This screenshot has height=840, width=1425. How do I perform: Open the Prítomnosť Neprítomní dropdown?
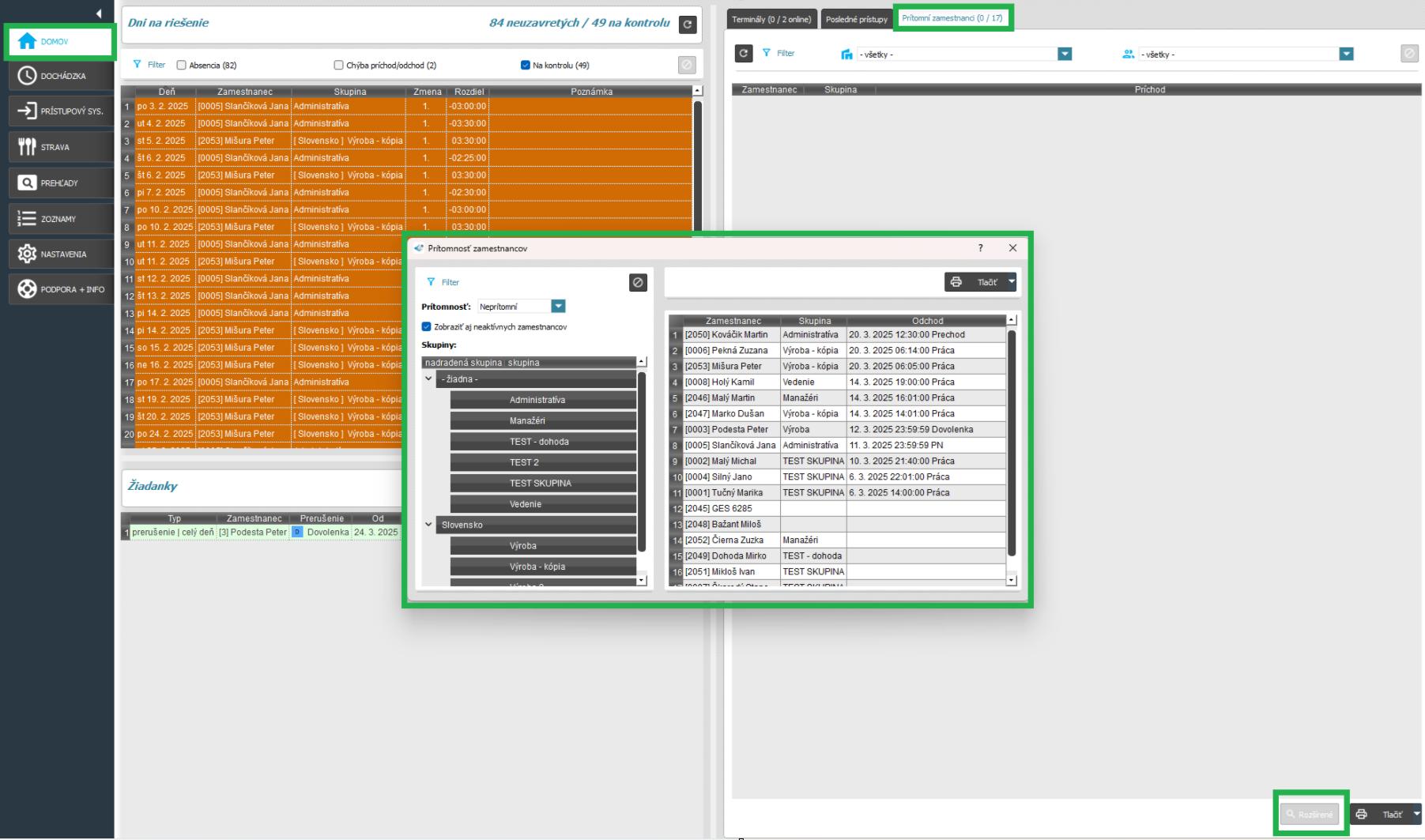pos(558,307)
